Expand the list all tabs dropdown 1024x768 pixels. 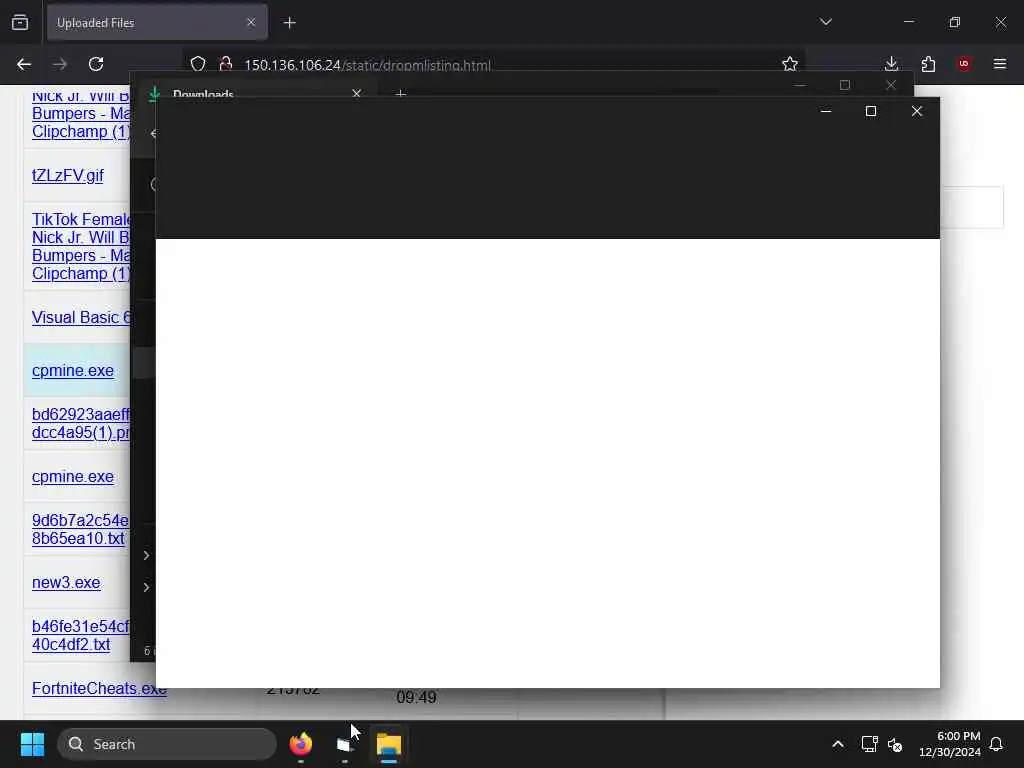[825, 22]
